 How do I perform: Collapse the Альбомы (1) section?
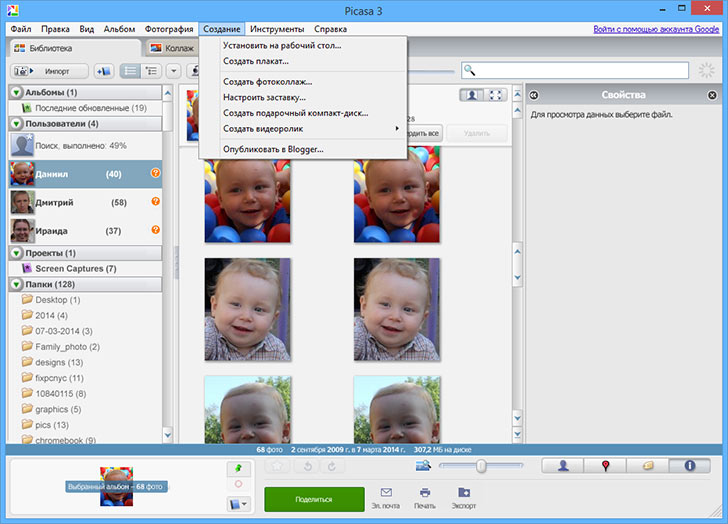16,92
